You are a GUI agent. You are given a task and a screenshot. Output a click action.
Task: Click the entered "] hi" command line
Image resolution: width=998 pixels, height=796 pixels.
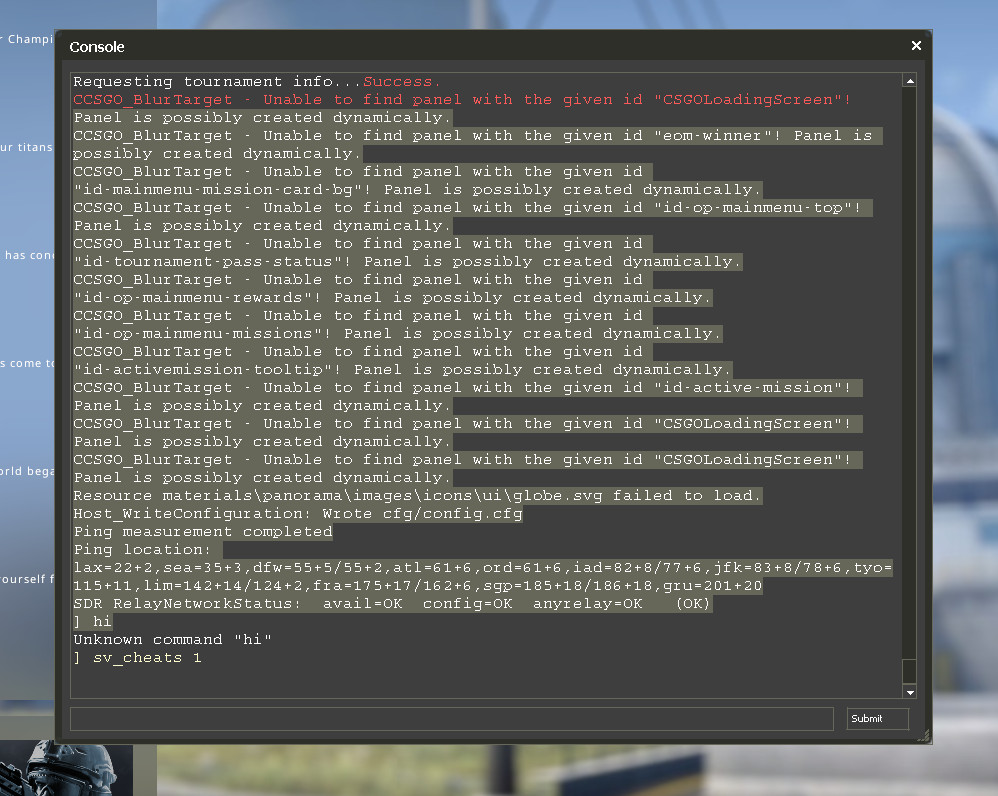pyautogui.click(x=93, y=621)
